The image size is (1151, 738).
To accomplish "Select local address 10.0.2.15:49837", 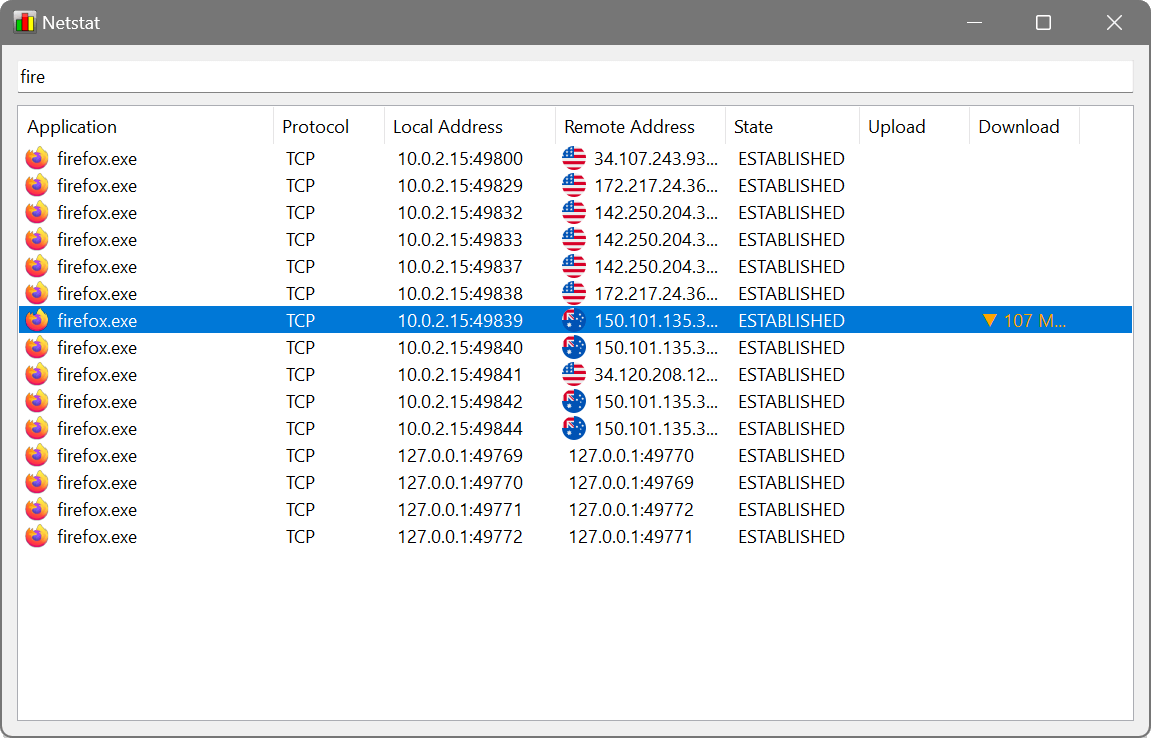I will 460,267.
